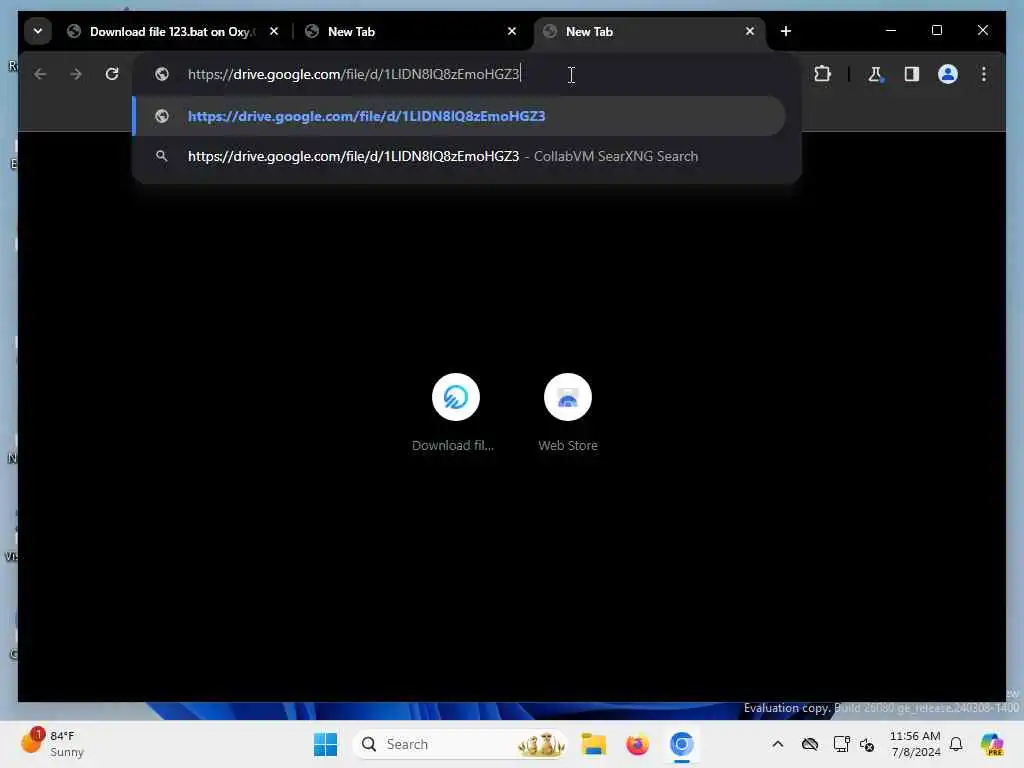Open the Copilot preview icon
The width and height of the screenshot is (1024, 768).
coord(992,744)
